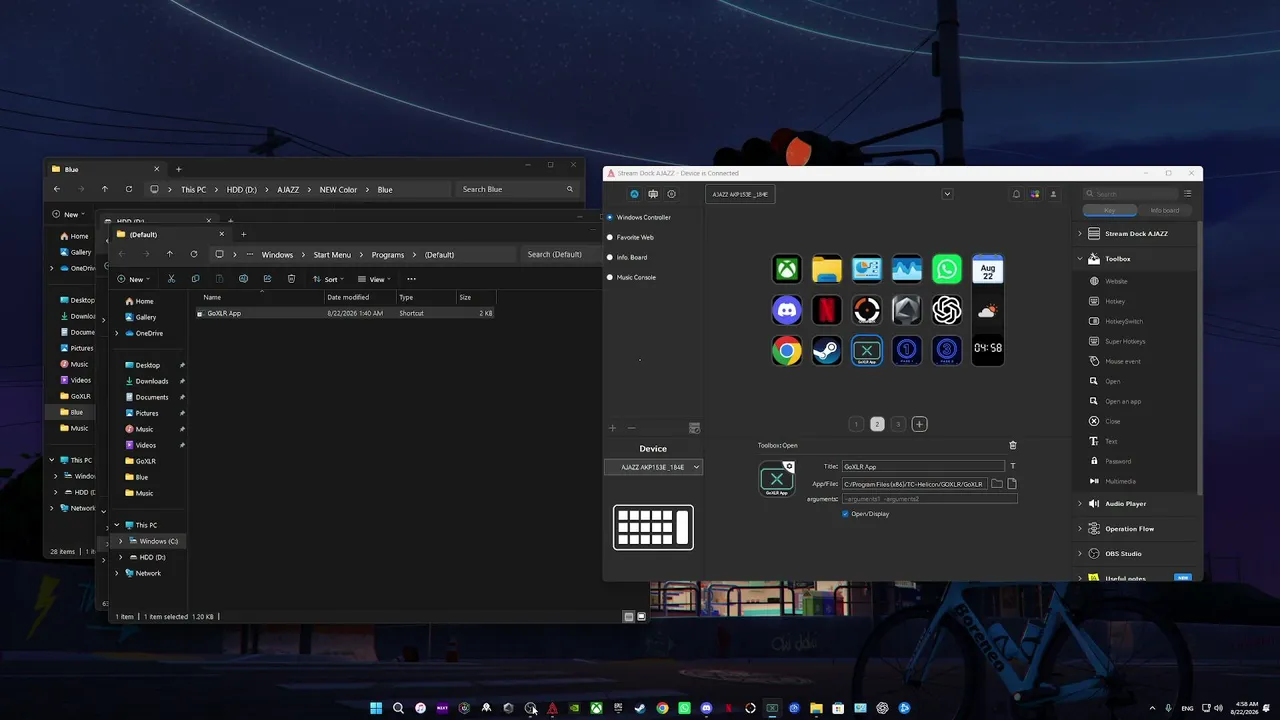
Task: Select the 04:58 clock key
Action: (987, 350)
